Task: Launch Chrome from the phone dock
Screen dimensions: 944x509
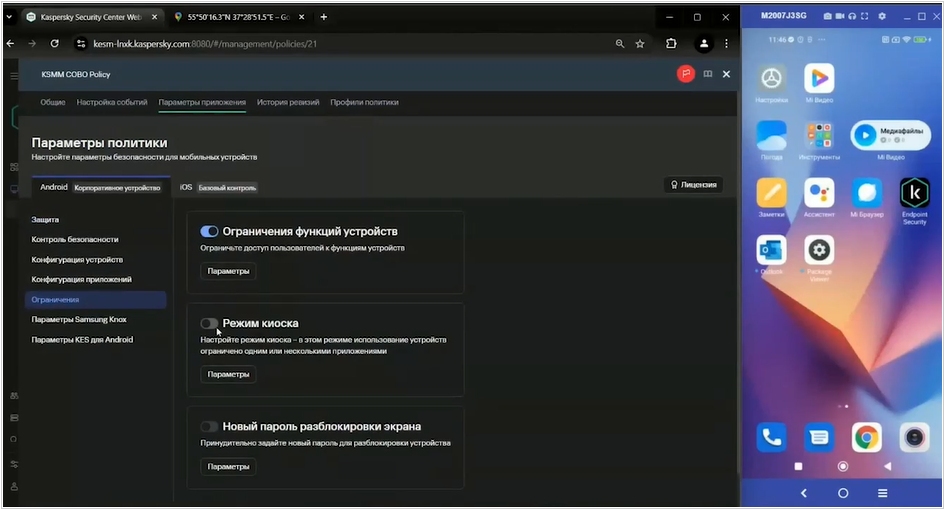Action: [x=866, y=437]
